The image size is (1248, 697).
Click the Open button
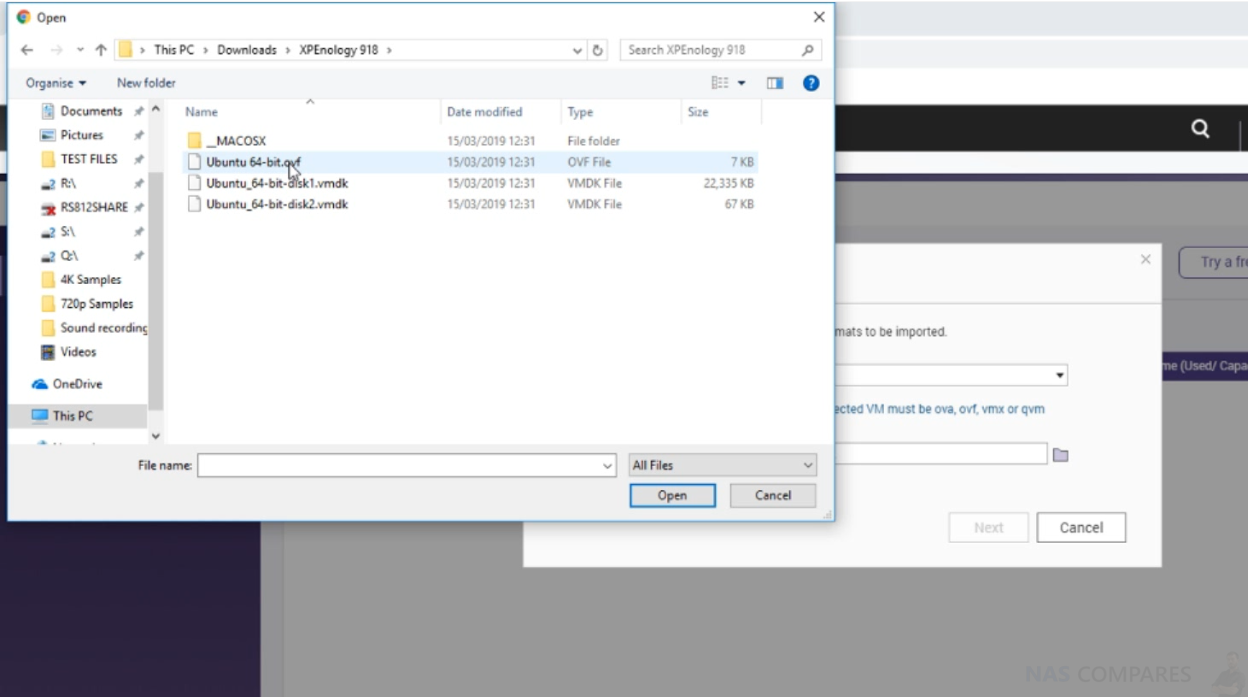tap(672, 496)
